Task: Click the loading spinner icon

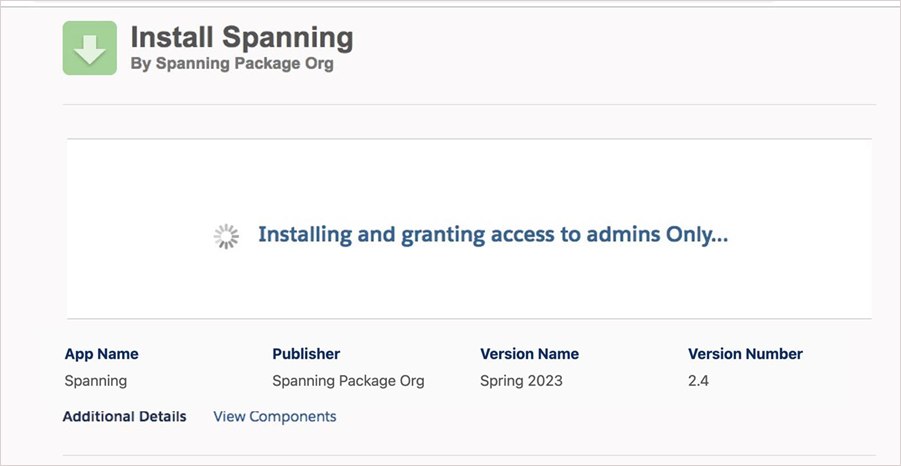Action: (x=227, y=236)
